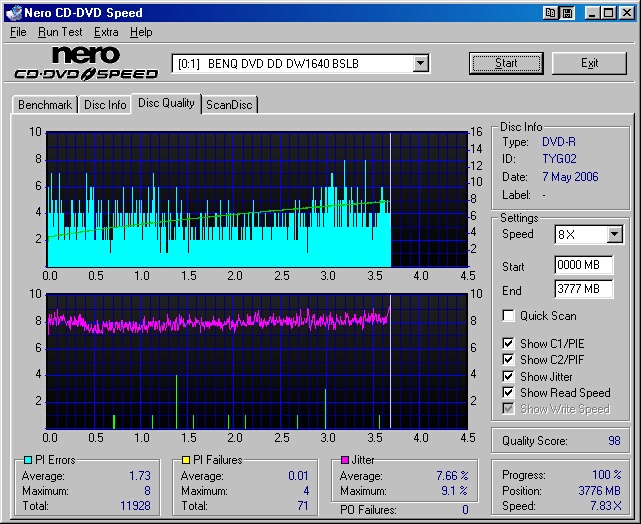Image resolution: width=641 pixels, height=524 pixels.
Task: Uncheck Show C2/PIF checkbox
Action: coord(508,360)
